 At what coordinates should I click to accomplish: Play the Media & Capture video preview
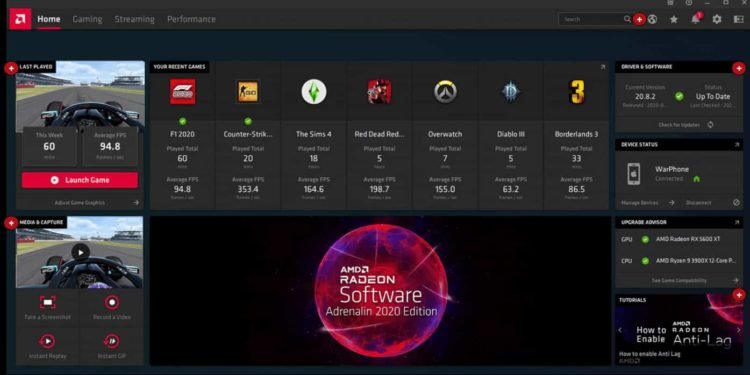[x=80, y=252]
